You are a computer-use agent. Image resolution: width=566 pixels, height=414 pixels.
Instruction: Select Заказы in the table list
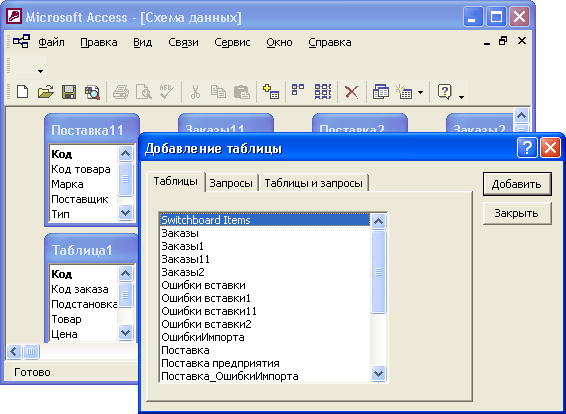(265, 233)
